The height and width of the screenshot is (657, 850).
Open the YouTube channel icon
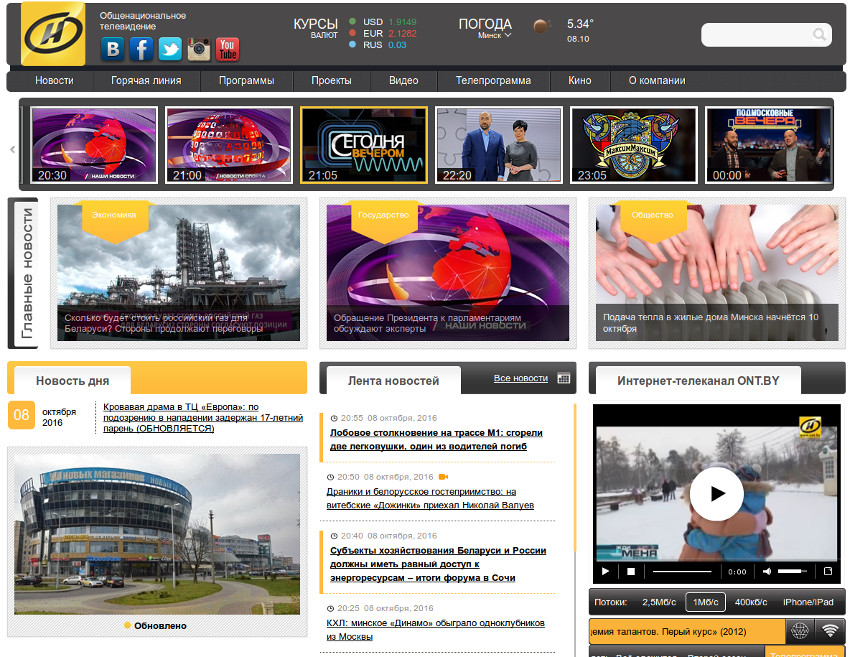point(227,49)
